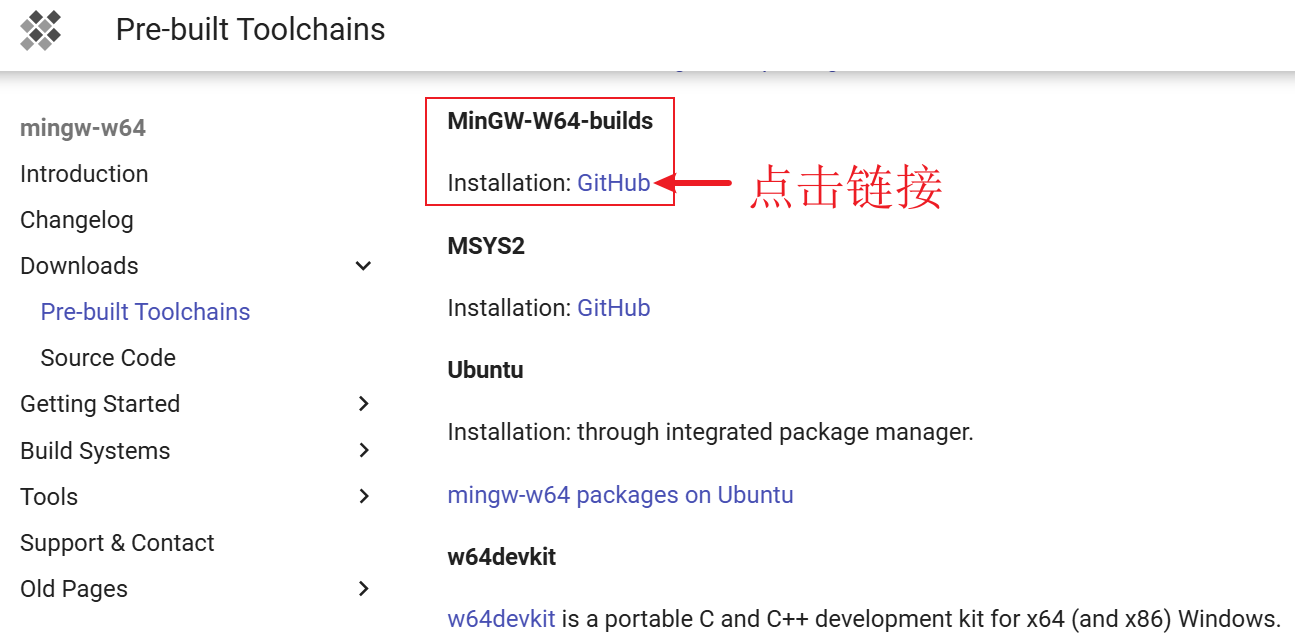Screen dimensions: 1295x635
Task: Click GitHub link under MSYS2
Action: [x=614, y=308]
